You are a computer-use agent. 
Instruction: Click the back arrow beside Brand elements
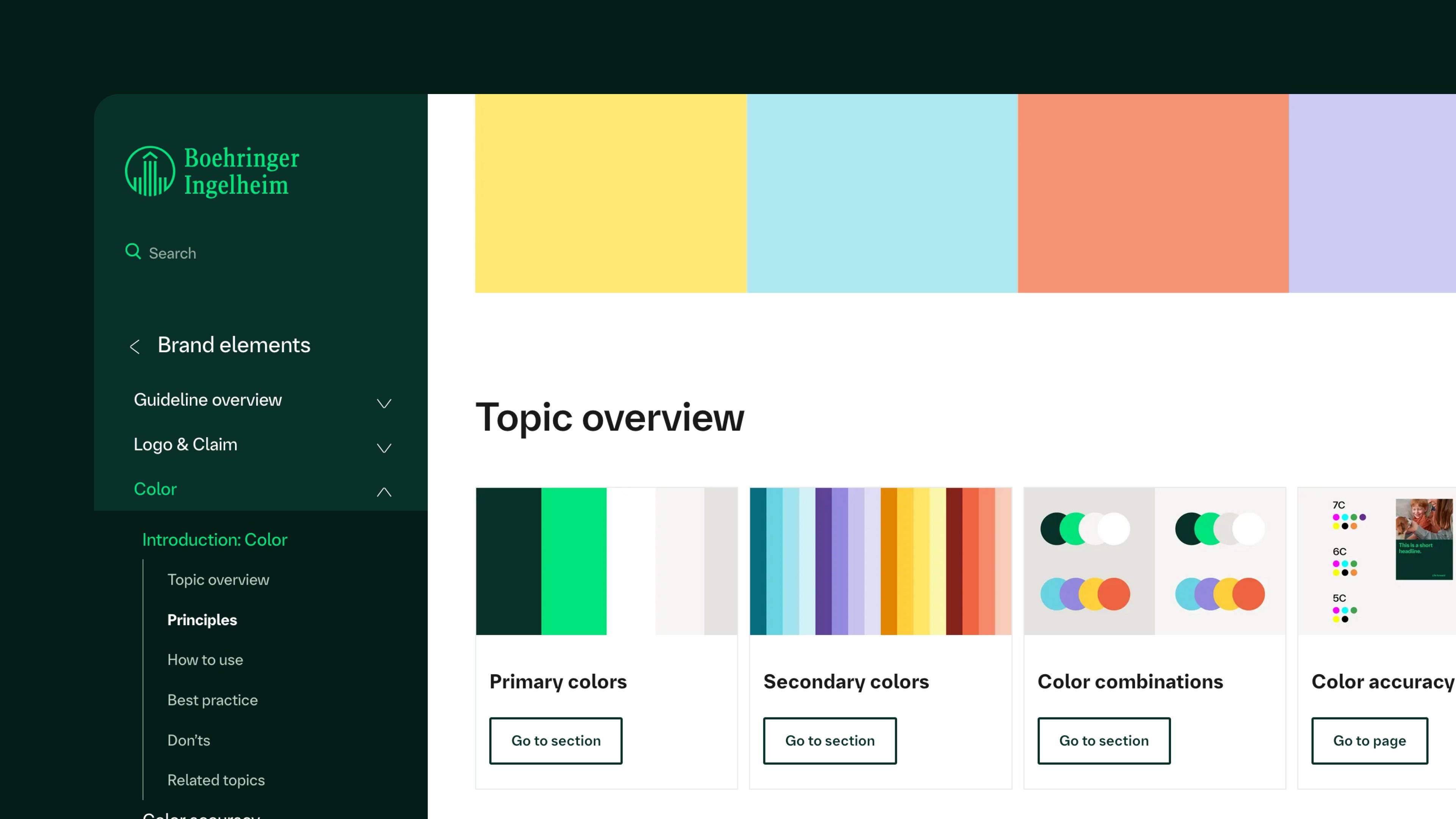coord(135,346)
